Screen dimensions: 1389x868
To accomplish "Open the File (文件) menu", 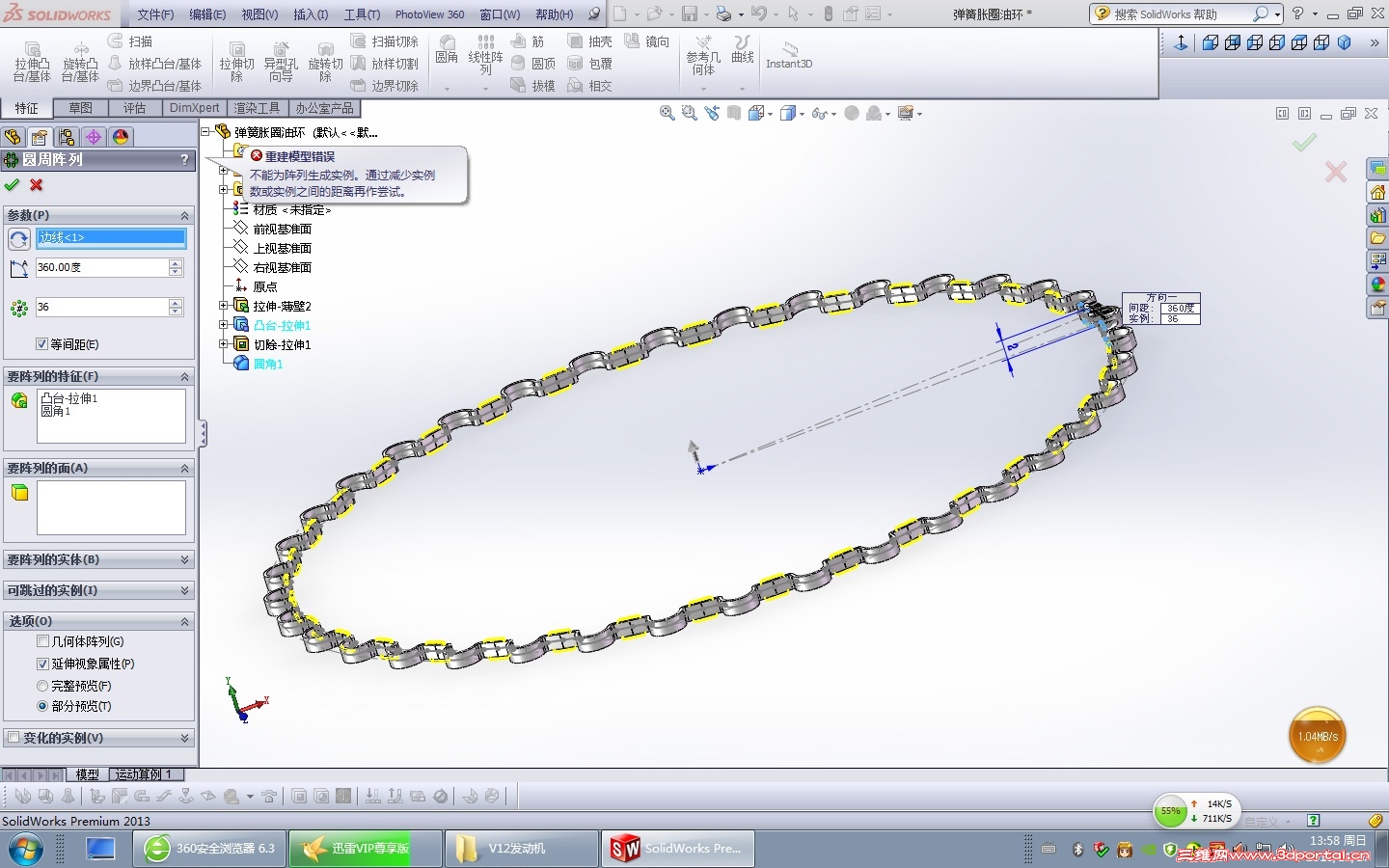I will (x=155, y=14).
